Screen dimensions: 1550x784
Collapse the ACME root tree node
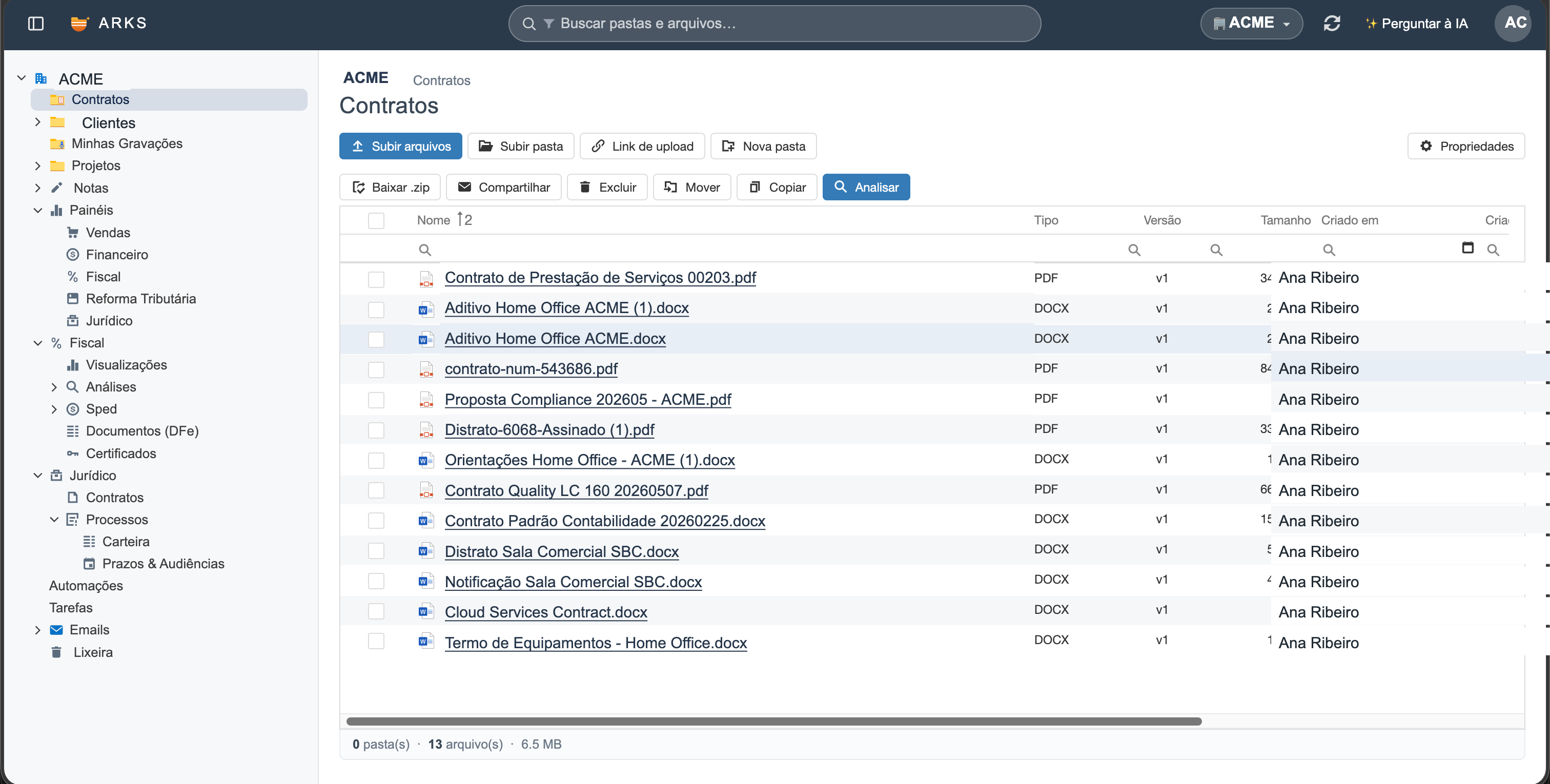(x=22, y=78)
